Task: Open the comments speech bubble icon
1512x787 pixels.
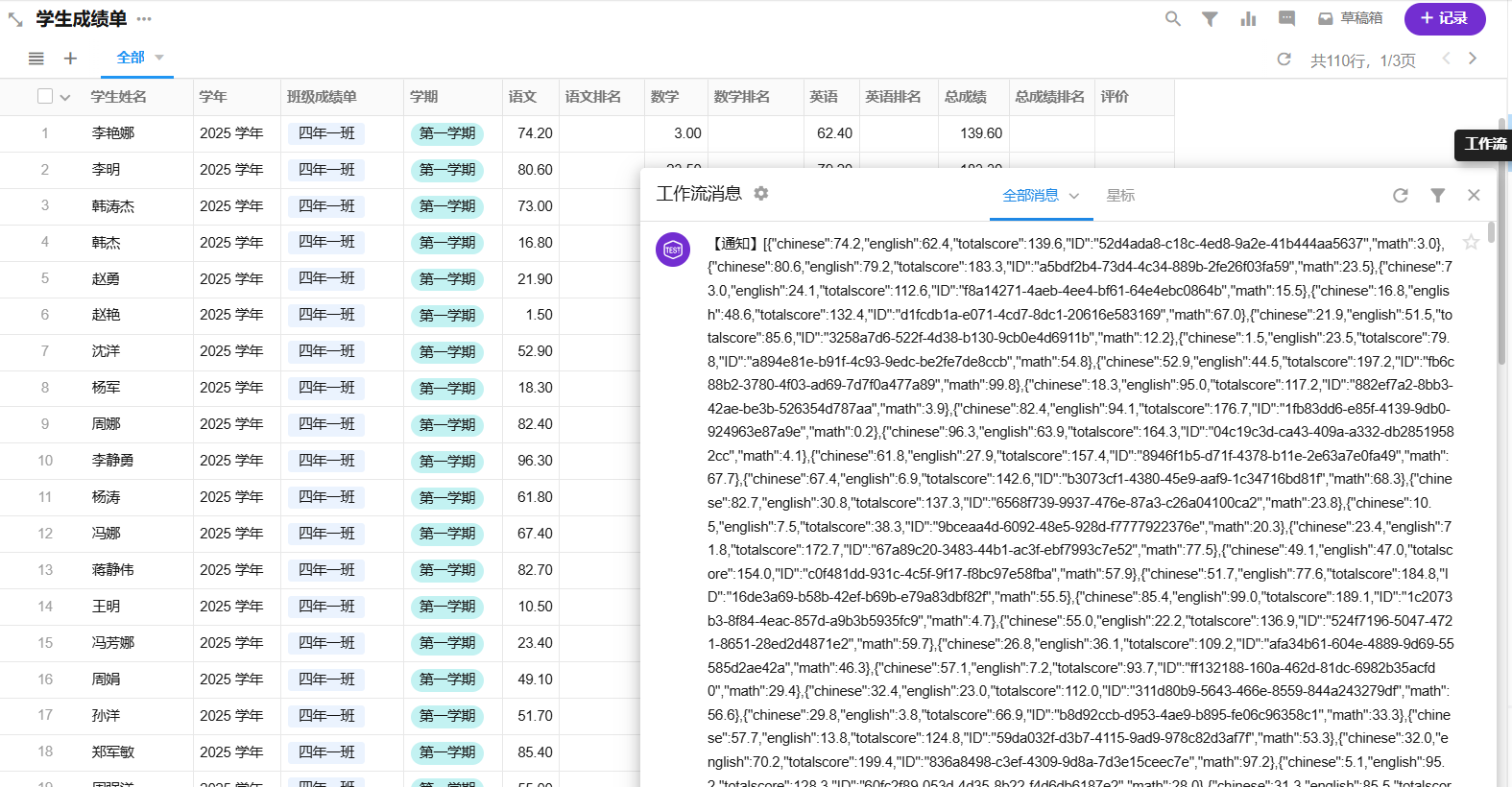Action: pyautogui.click(x=1286, y=18)
